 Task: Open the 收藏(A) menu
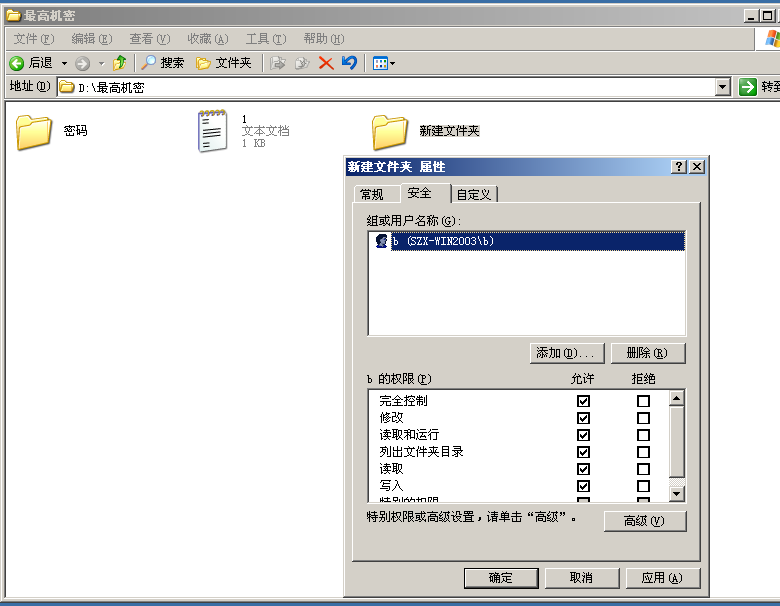coord(208,39)
